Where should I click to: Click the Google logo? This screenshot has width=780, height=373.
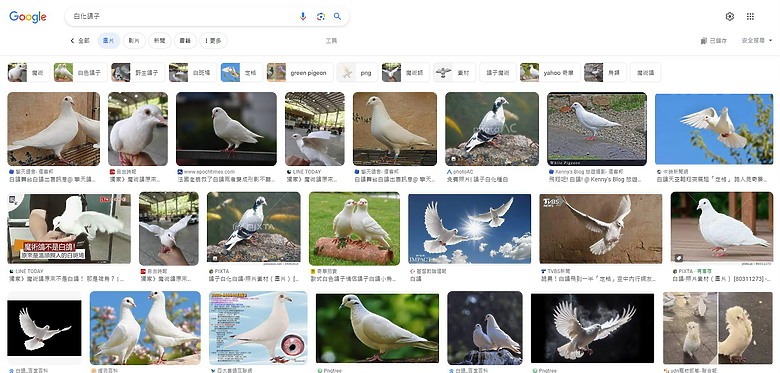point(28,17)
